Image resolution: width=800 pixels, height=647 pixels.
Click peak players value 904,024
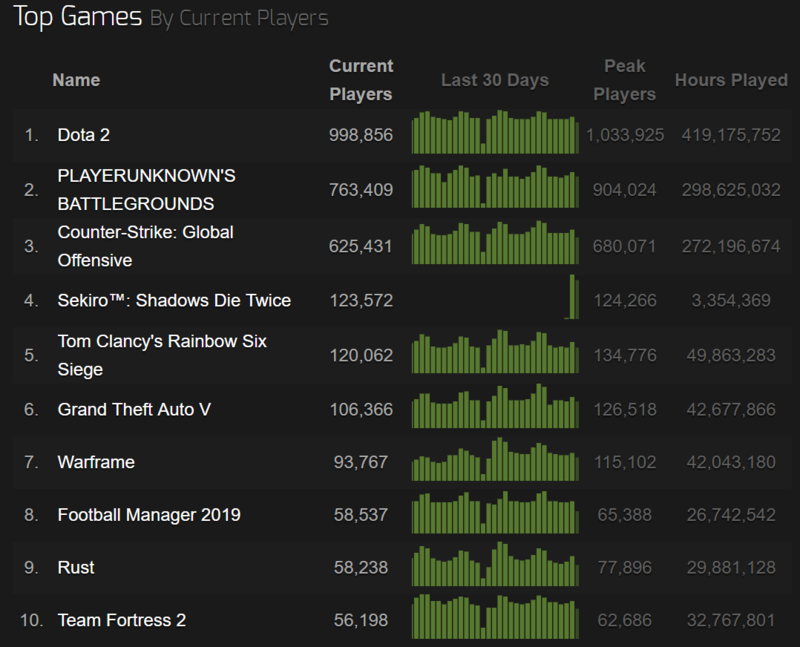click(624, 190)
